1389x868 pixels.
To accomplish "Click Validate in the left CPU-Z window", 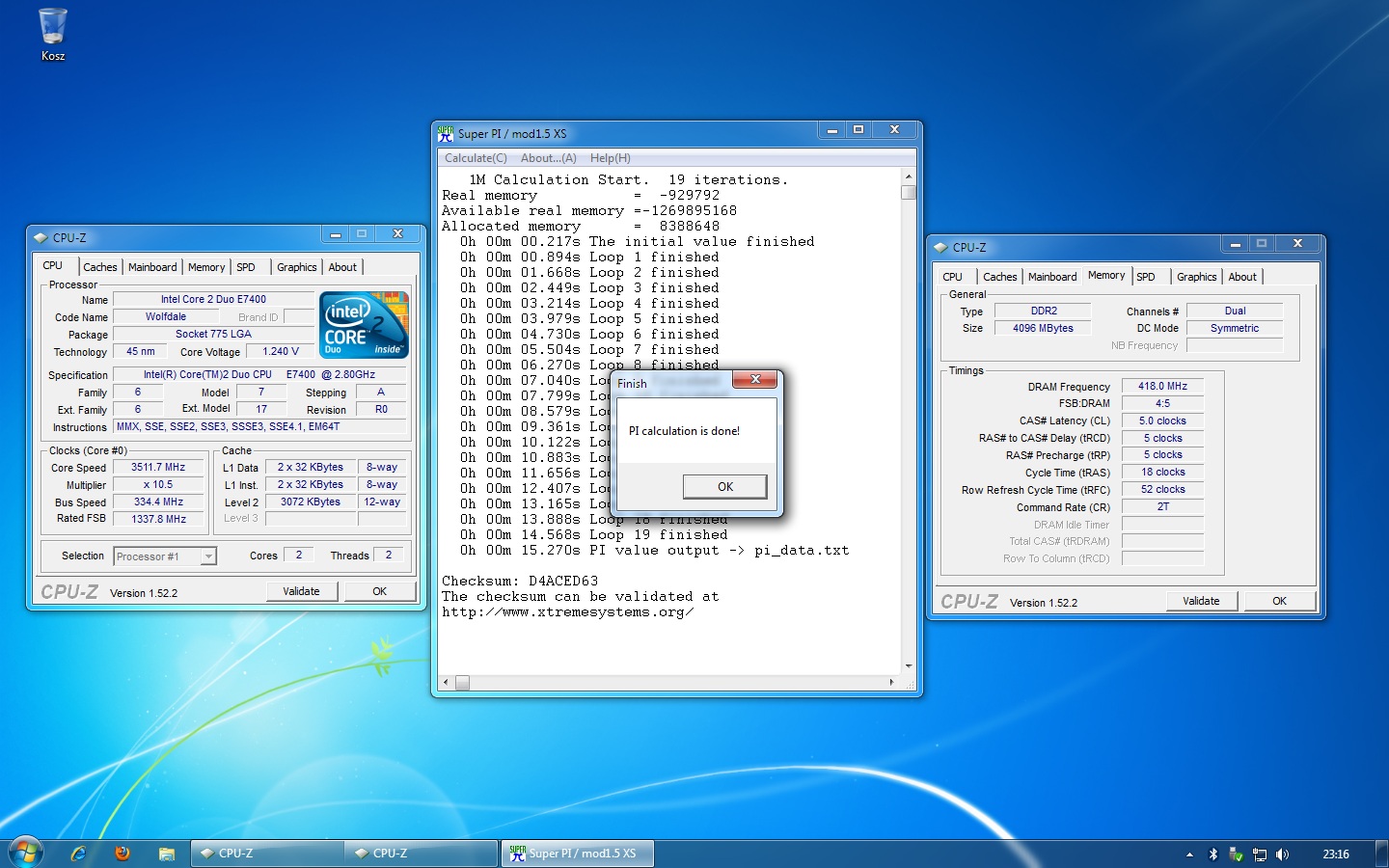I will pyautogui.click(x=301, y=591).
